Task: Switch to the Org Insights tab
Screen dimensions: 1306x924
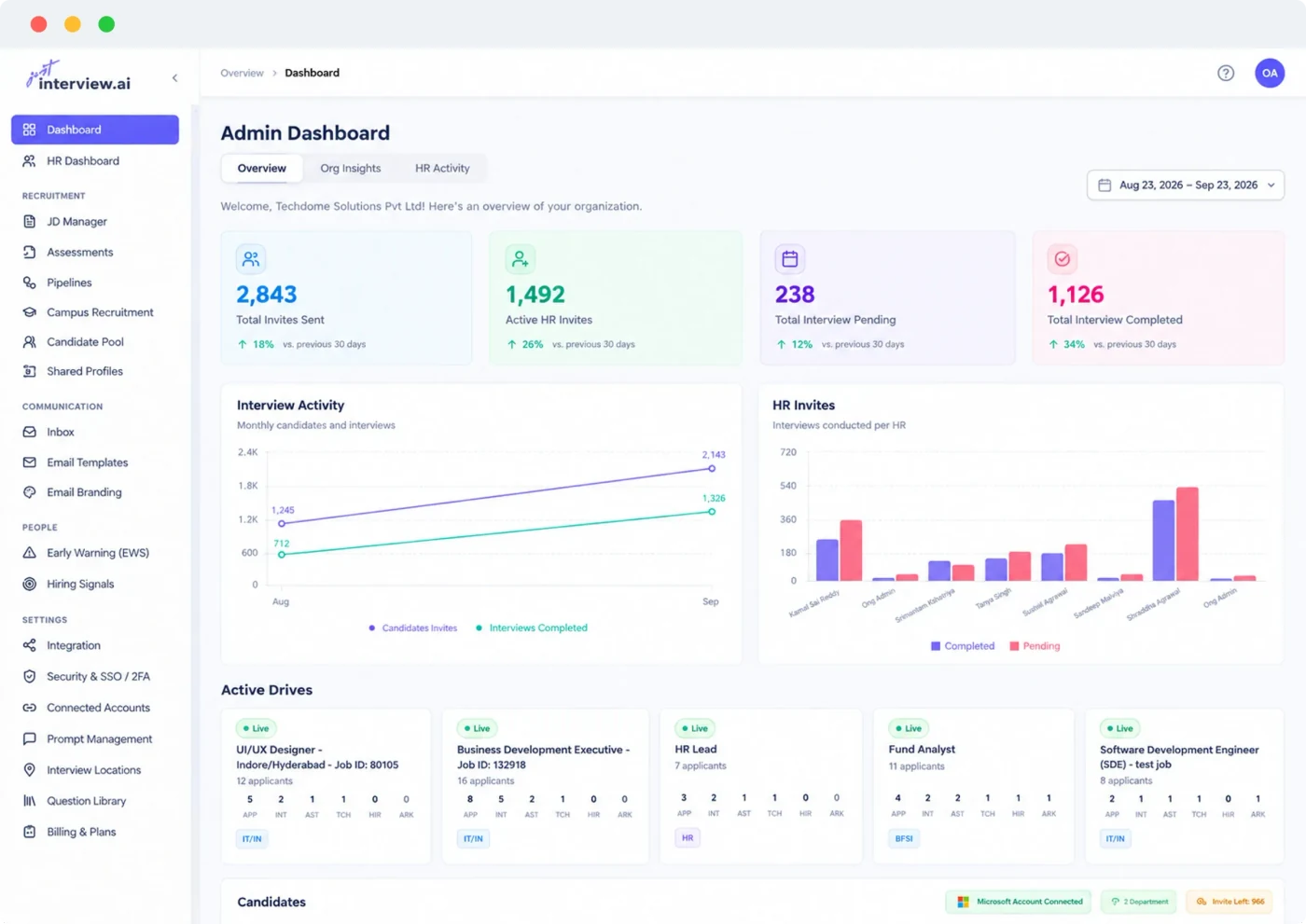Action: click(351, 169)
